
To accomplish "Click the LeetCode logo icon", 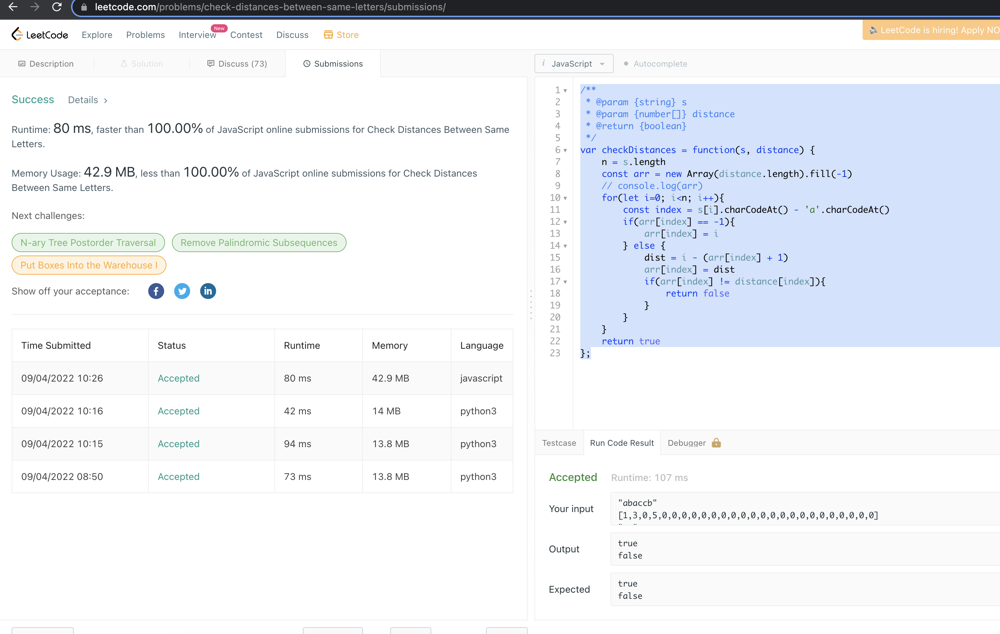I will [x=17, y=34].
